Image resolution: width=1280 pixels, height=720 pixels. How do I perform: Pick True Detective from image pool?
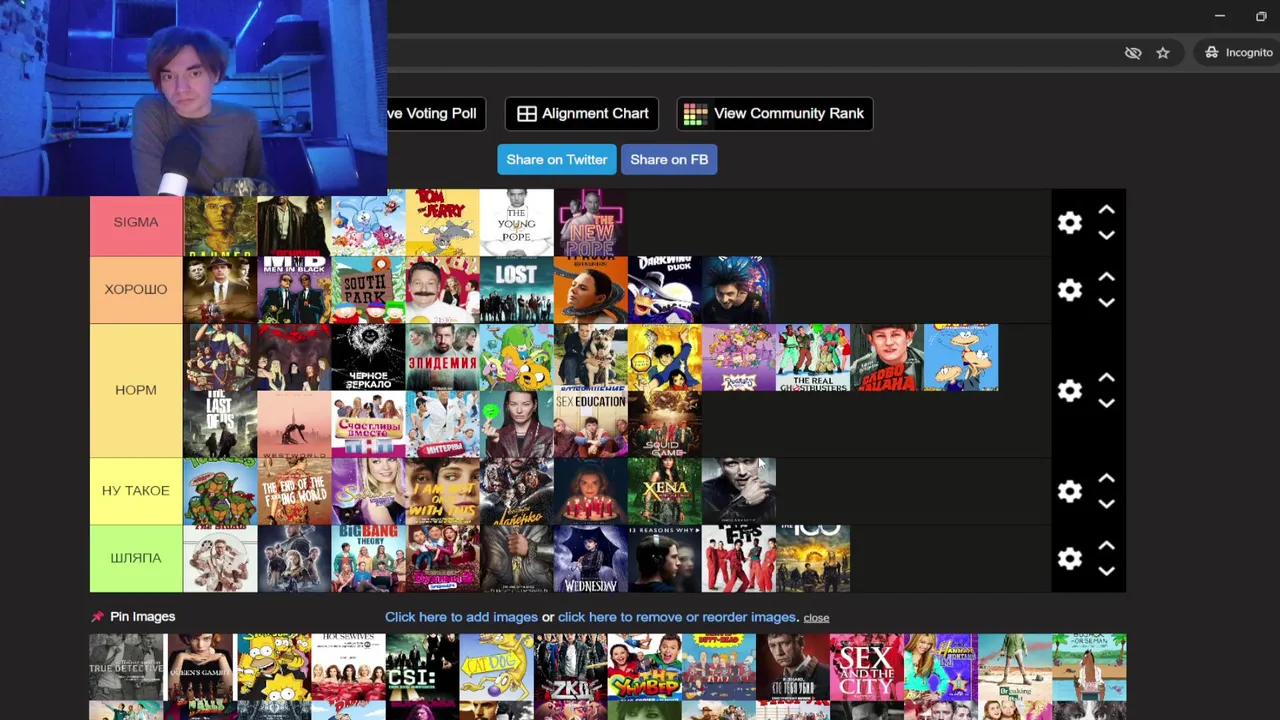[x=126, y=667]
